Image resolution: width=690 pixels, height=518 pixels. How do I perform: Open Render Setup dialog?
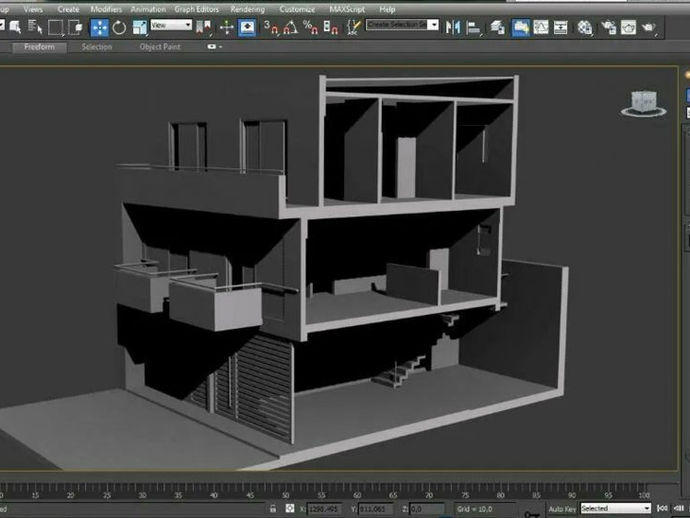(x=609, y=27)
